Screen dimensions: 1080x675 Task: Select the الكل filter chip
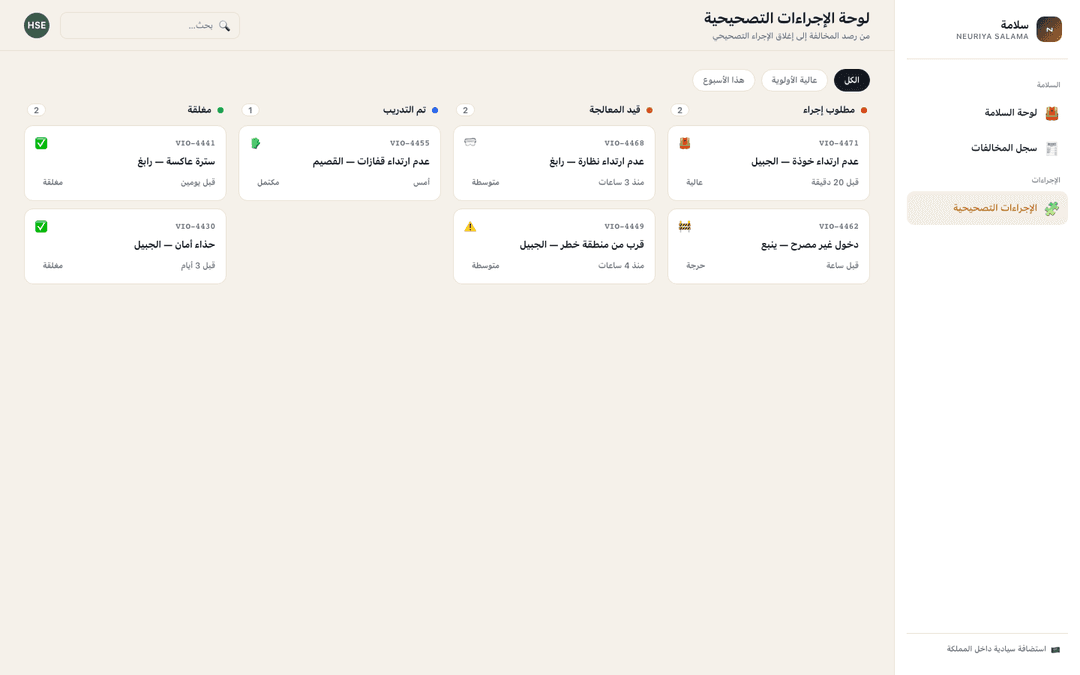851,81
